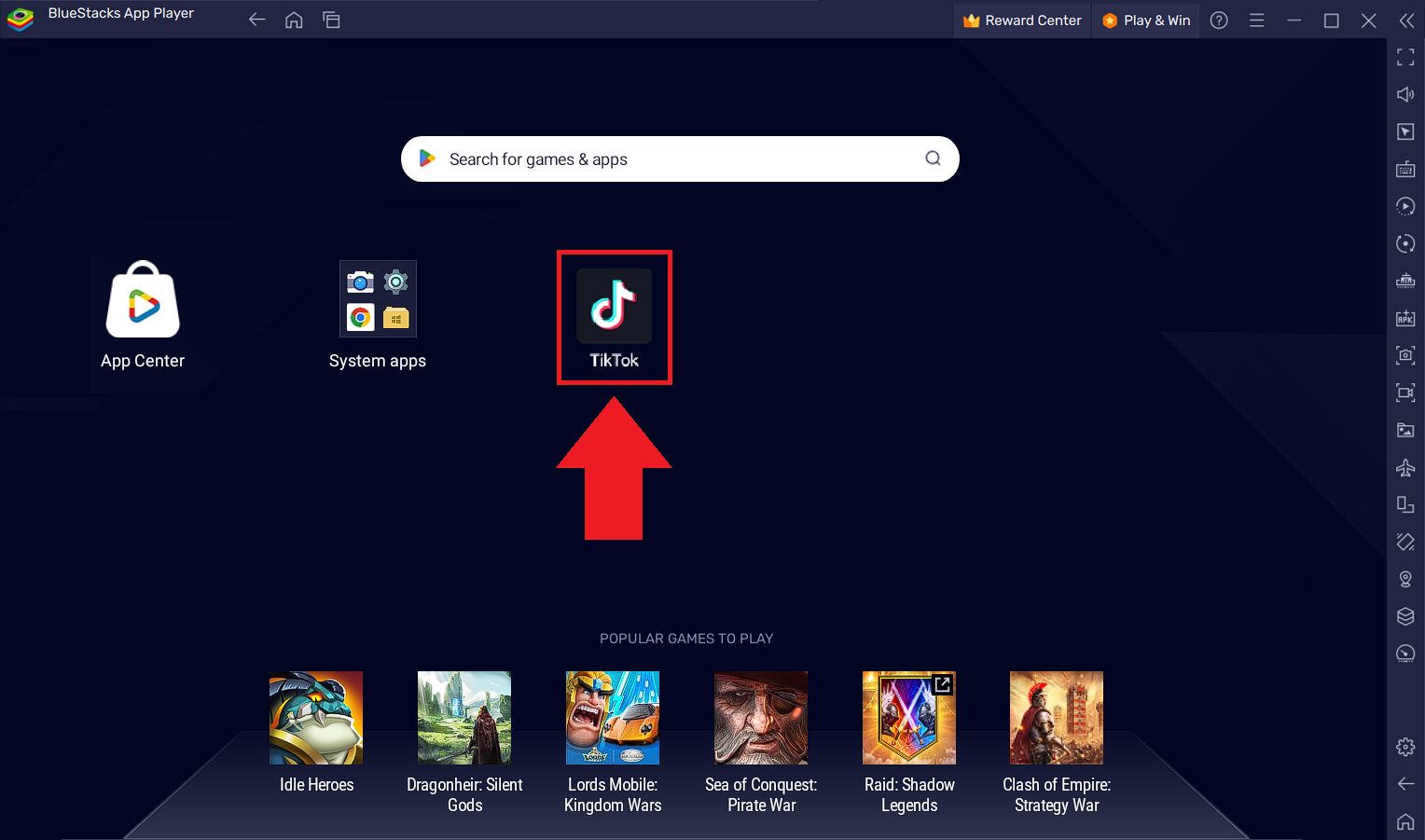Toggle shake gesture from the sidebar

point(1405,542)
